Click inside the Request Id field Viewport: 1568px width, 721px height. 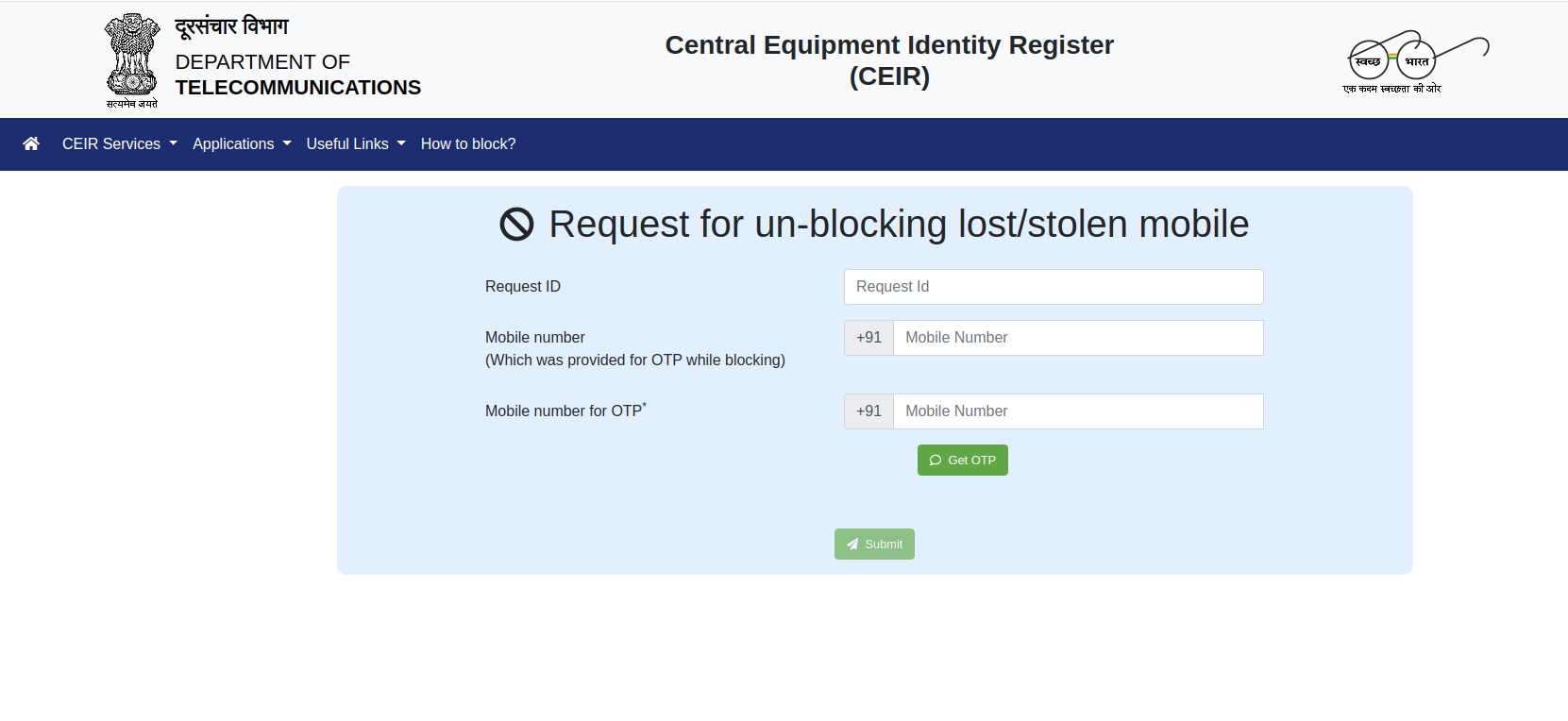pyautogui.click(x=1053, y=286)
